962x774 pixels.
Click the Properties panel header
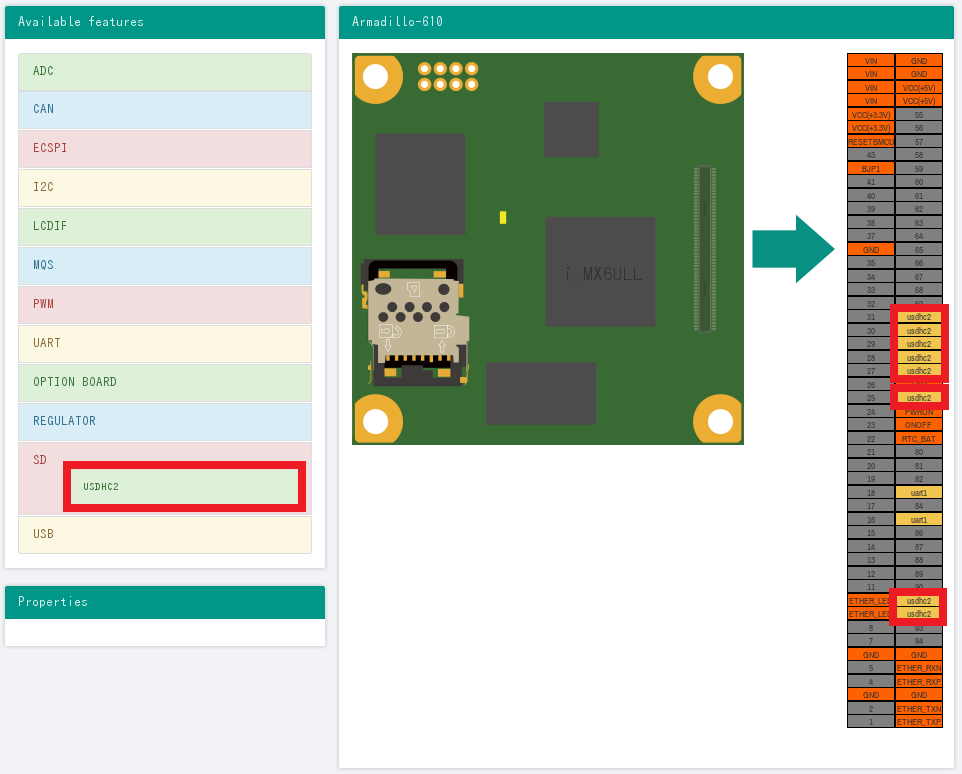pos(164,602)
